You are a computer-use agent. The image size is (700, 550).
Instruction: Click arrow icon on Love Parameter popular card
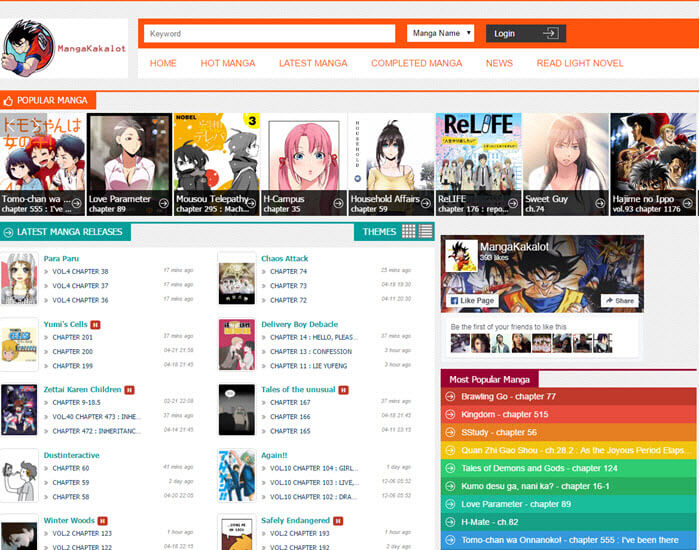tap(164, 203)
